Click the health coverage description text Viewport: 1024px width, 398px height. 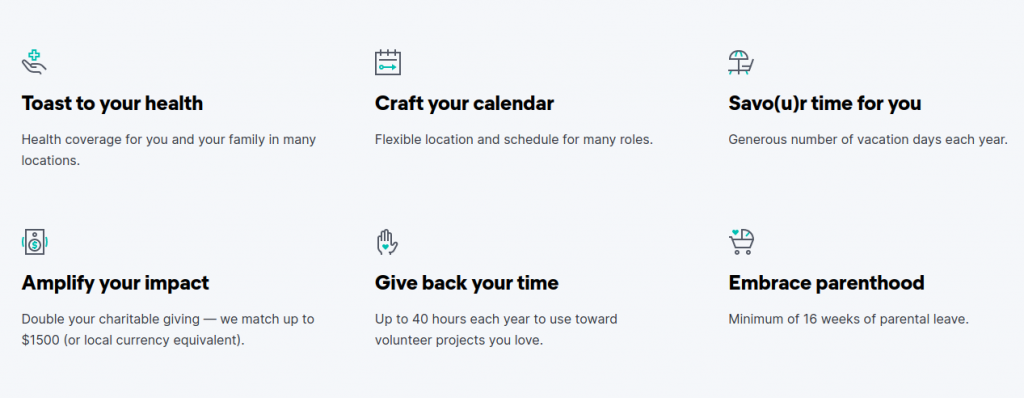point(168,150)
